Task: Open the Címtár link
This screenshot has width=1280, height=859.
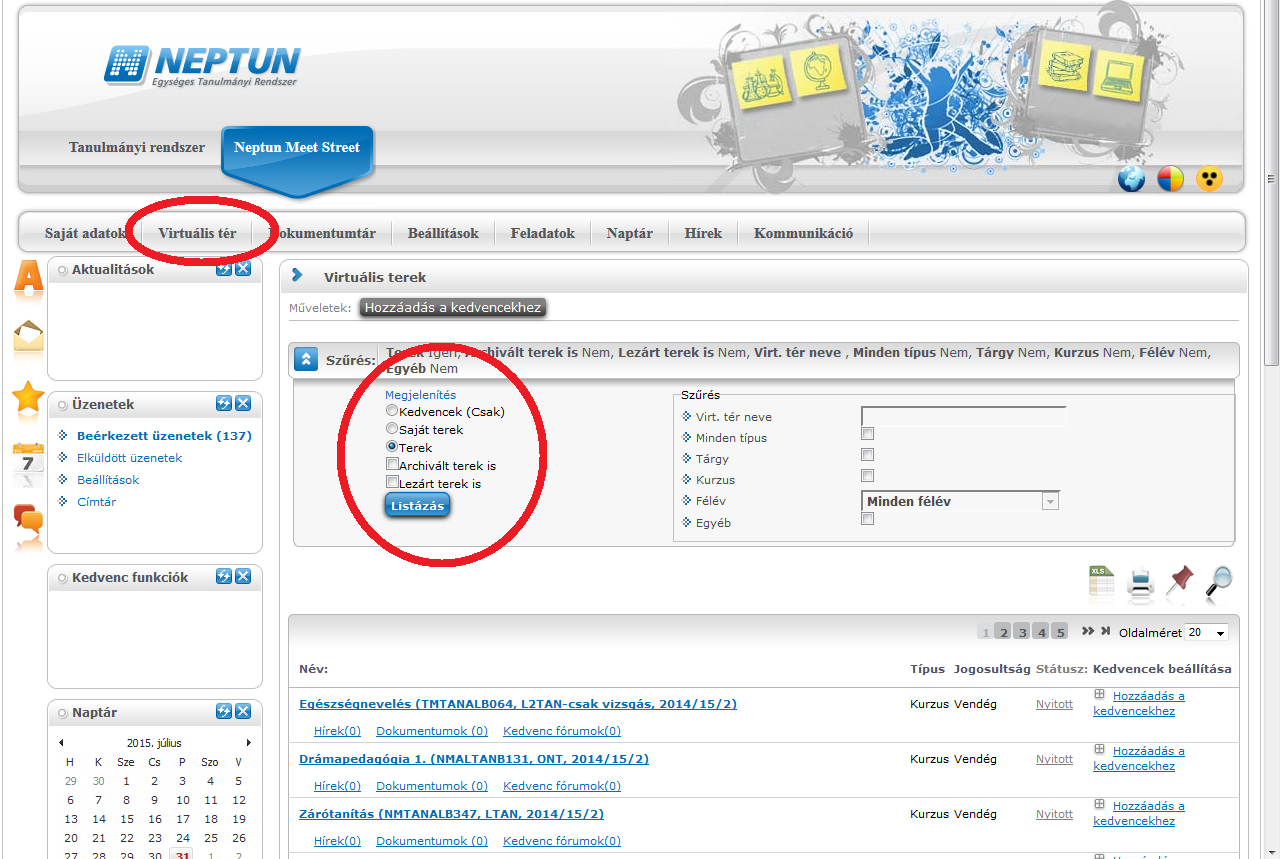Action: point(96,502)
